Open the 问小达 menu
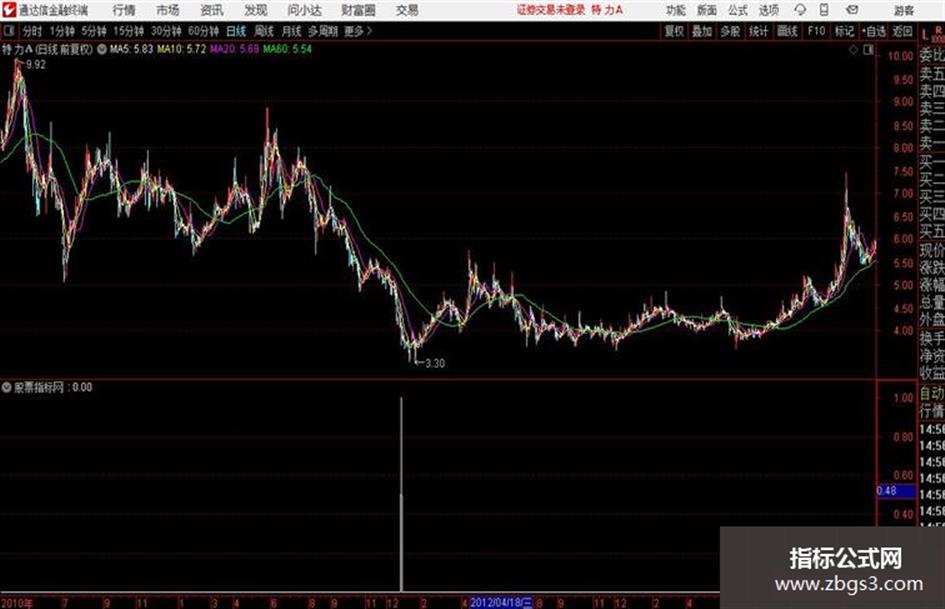This screenshot has width=945, height=609. click(304, 10)
